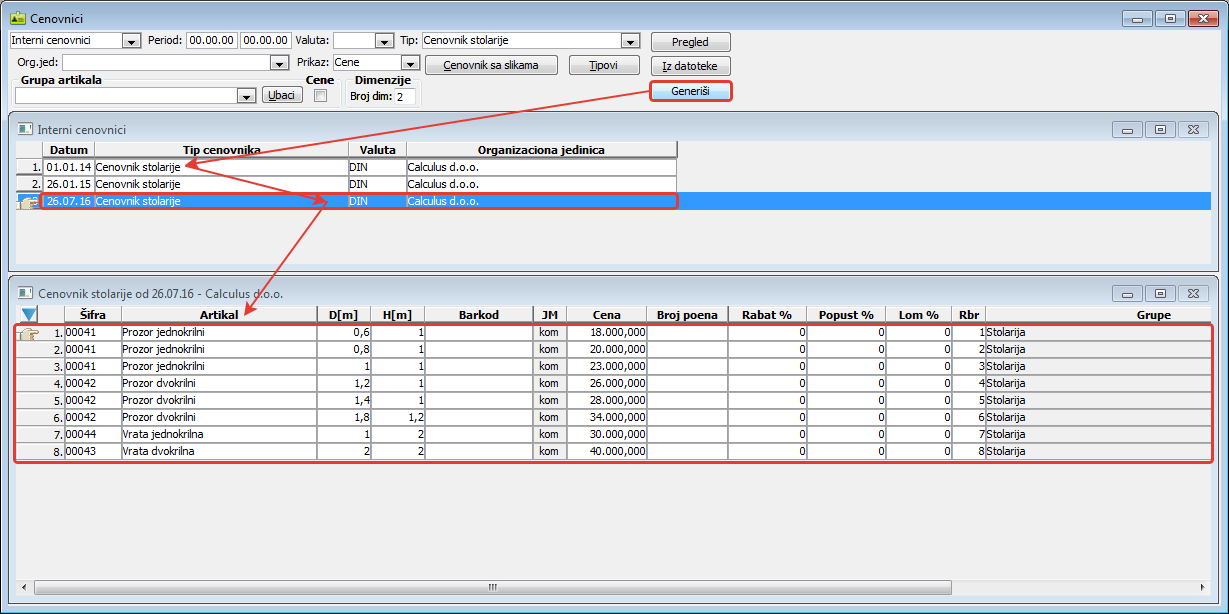The height and width of the screenshot is (614, 1229).
Task: Minimize the Cenovnik stolarije panel
Action: 1127,294
